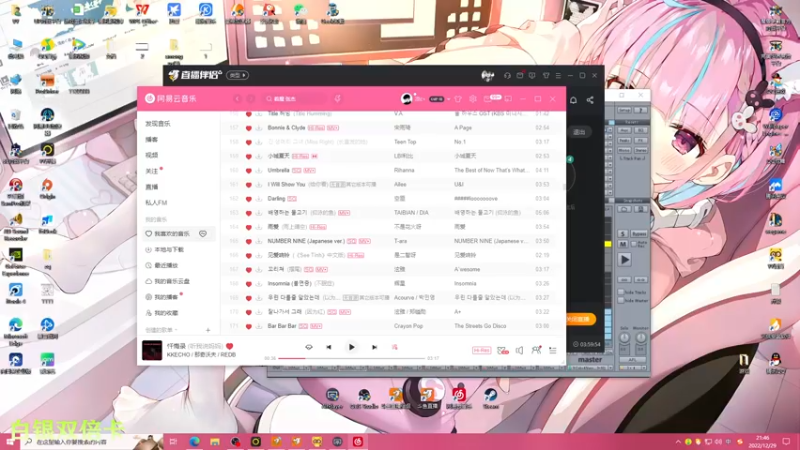
Task: Open MV badge on Bonnie & Clyde row
Action: (x=333, y=128)
